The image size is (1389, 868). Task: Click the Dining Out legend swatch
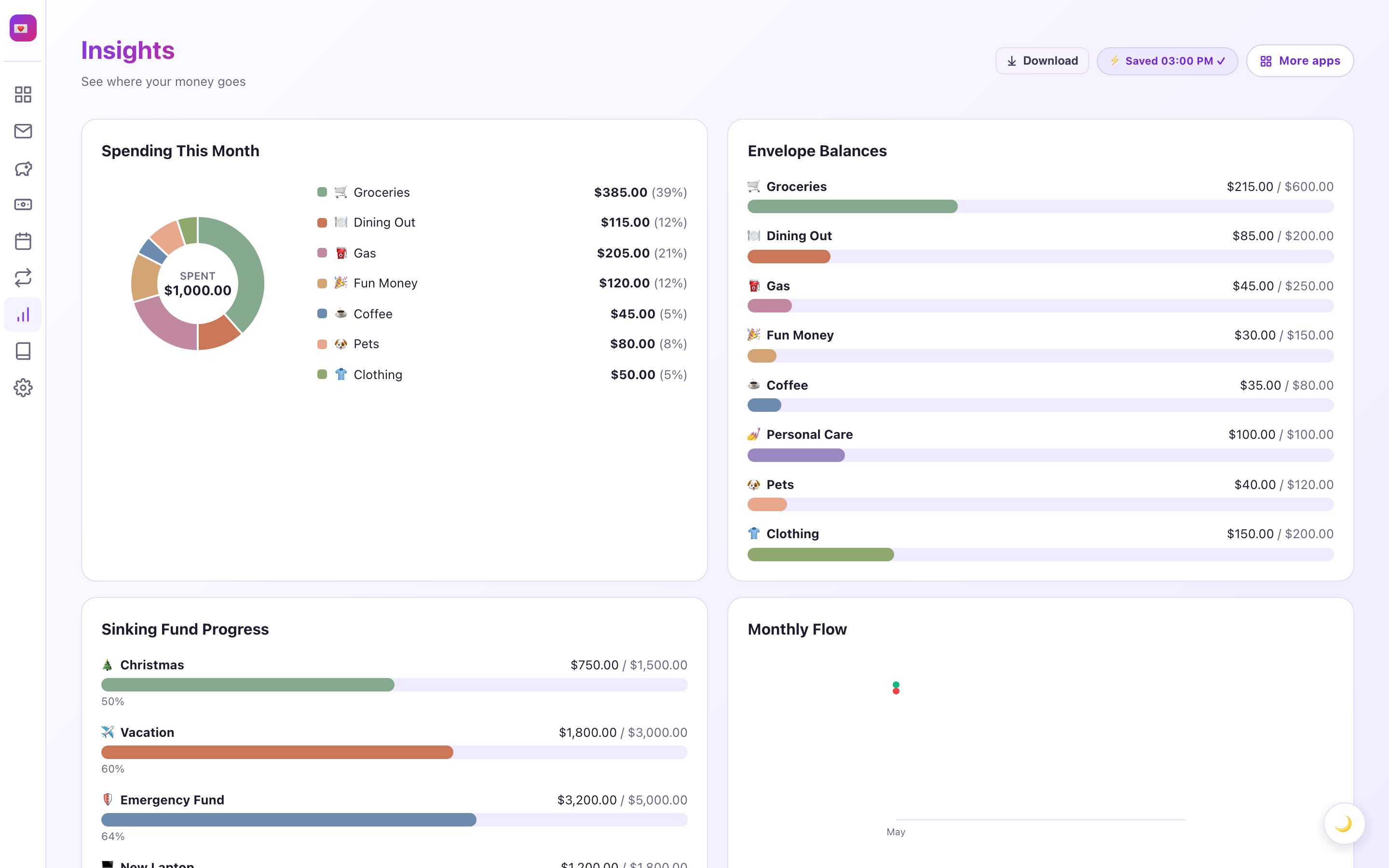[x=322, y=222]
